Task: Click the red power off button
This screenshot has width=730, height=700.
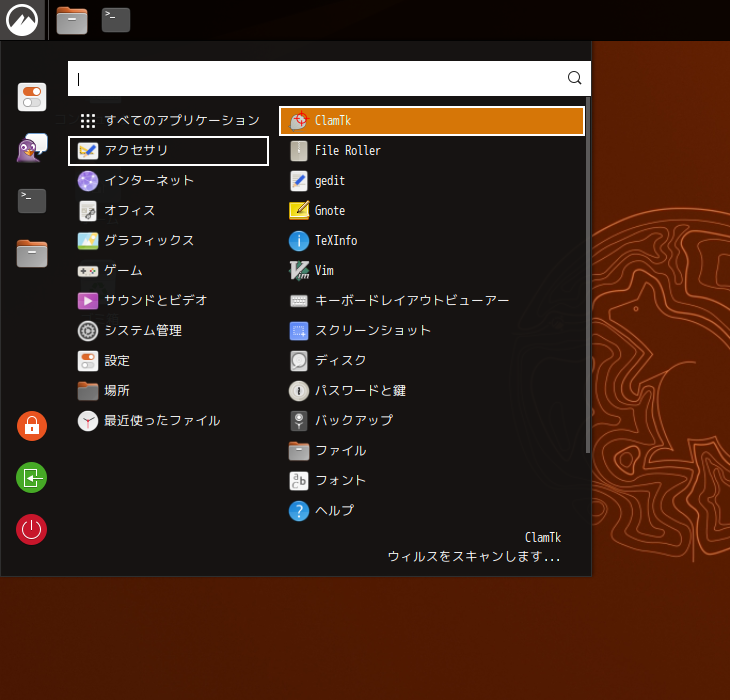Action: 32,529
